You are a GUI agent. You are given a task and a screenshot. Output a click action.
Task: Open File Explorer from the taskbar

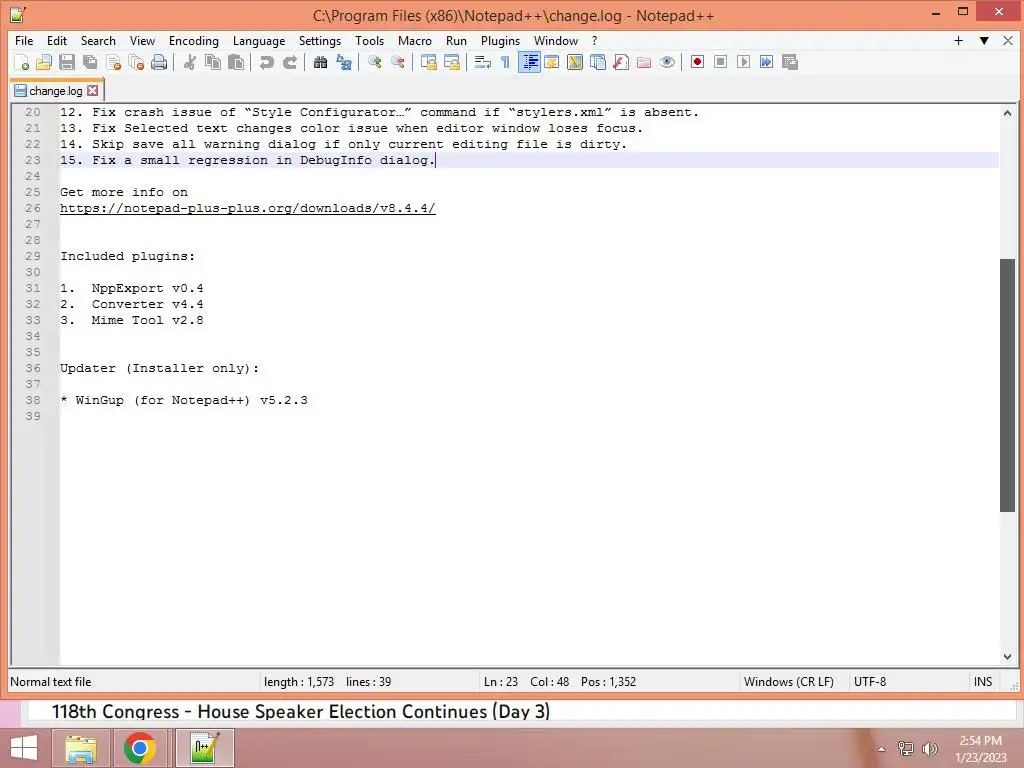pos(81,748)
